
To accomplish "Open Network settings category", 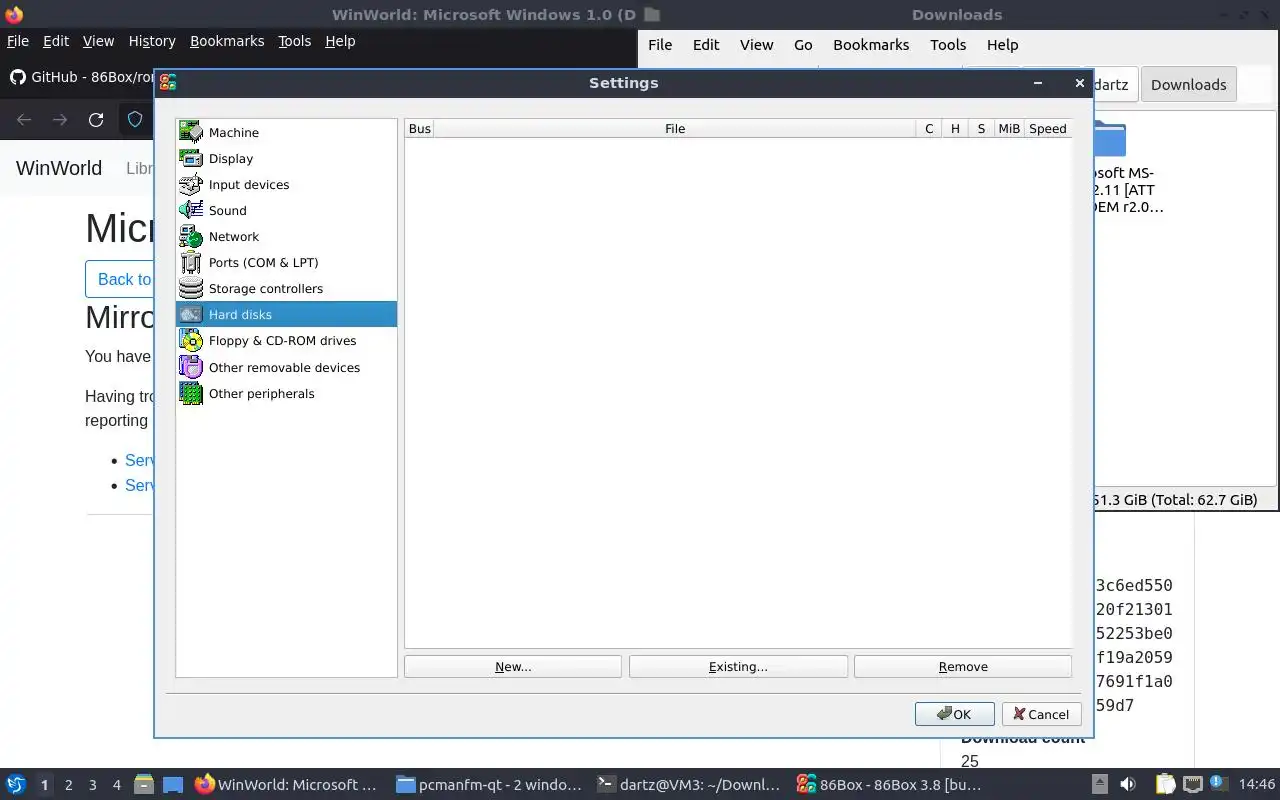I will [286, 236].
